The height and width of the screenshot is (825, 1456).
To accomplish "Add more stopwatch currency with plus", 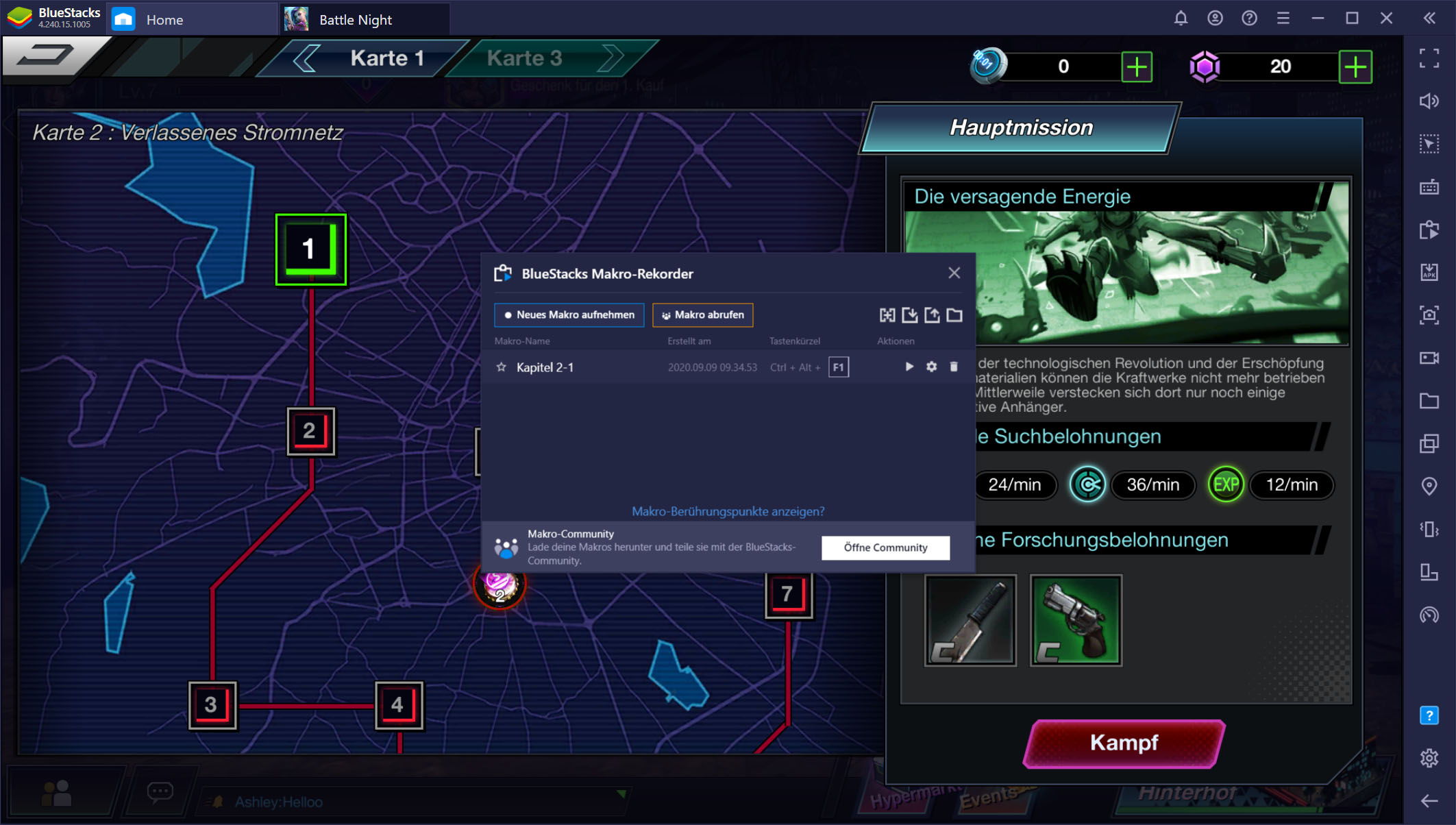I will [x=1137, y=67].
